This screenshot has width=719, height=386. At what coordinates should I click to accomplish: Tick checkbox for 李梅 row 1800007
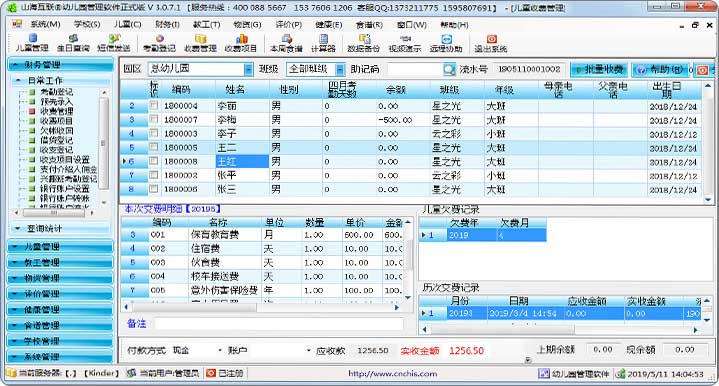[154, 119]
